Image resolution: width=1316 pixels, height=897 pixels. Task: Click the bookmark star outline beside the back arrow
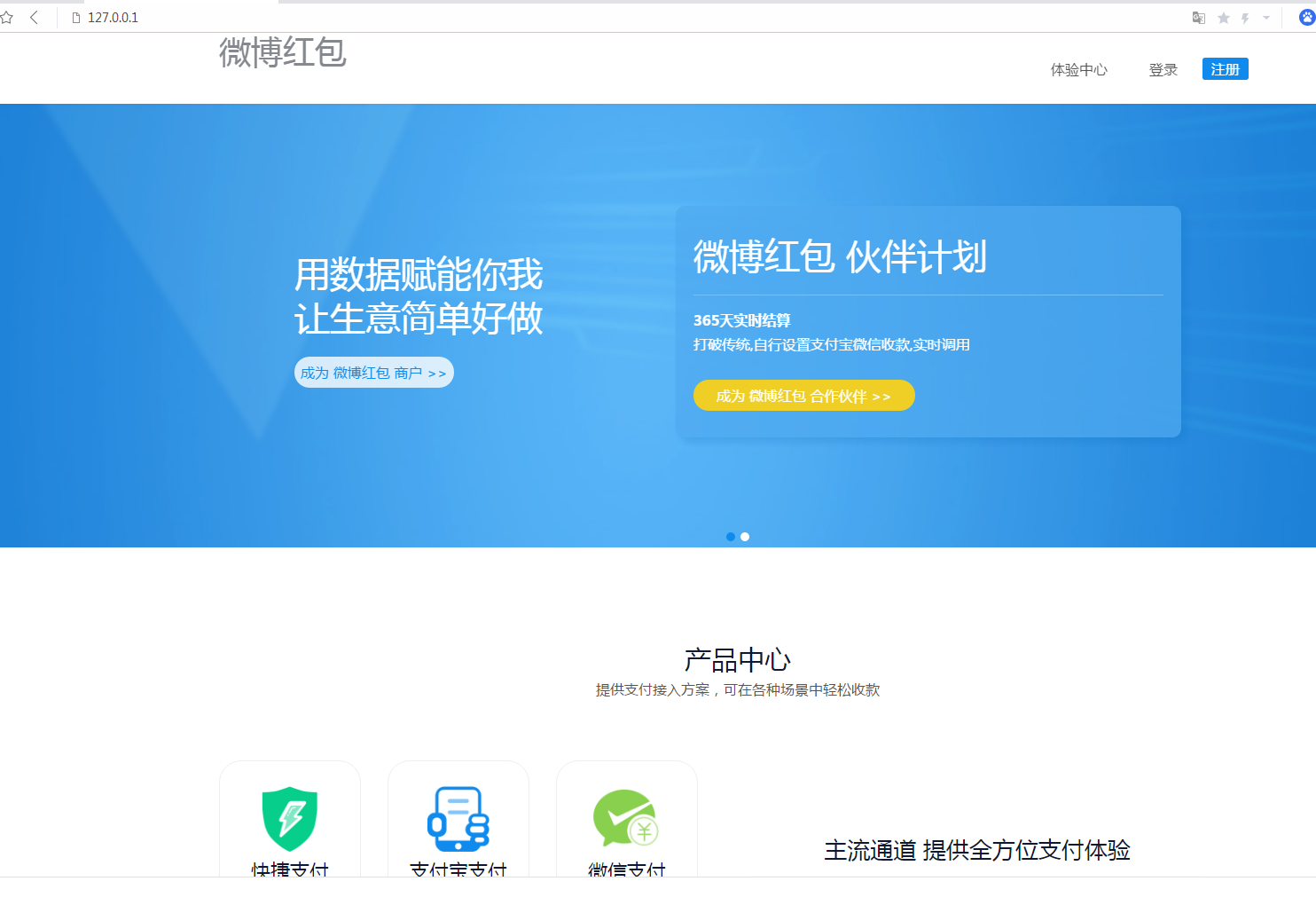pos(7,18)
